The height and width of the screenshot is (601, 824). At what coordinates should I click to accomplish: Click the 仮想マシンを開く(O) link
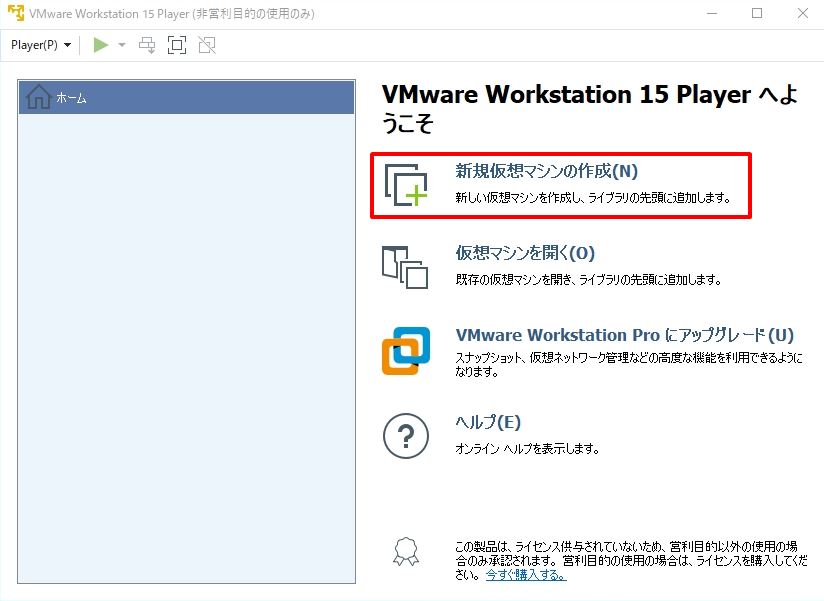(x=525, y=253)
